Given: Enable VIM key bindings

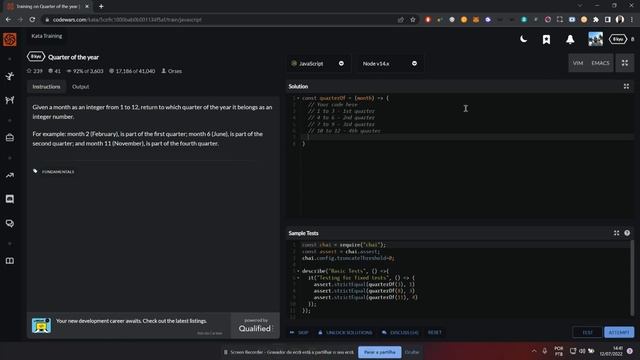Looking at the screenshot, I should pos(578,63).
